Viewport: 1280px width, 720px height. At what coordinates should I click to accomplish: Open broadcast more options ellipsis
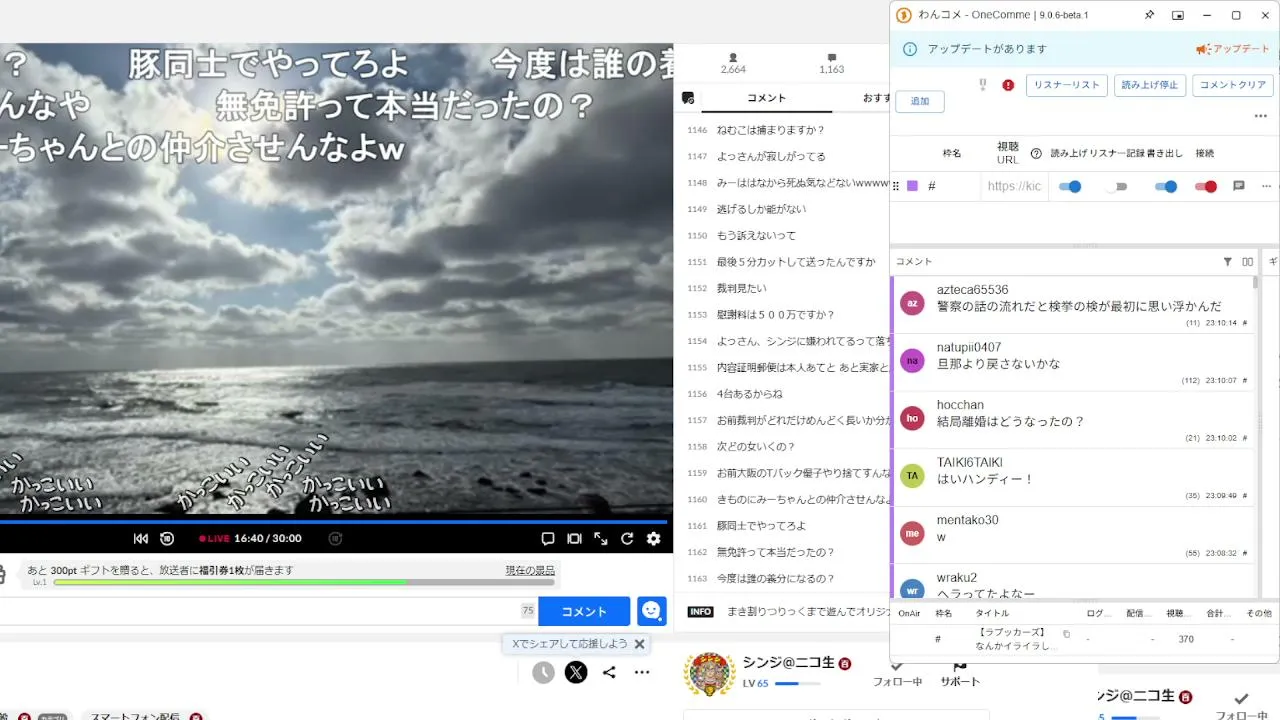[642, 673]
